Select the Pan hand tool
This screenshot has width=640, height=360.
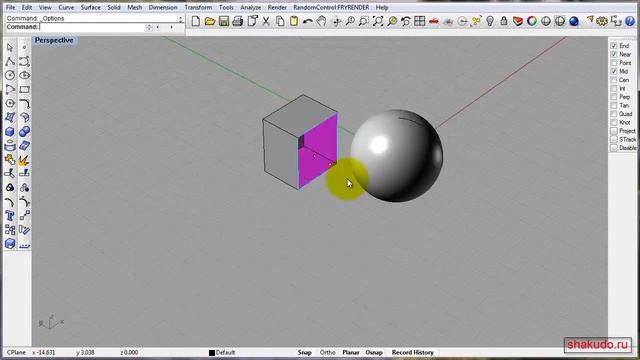point(322,21)
